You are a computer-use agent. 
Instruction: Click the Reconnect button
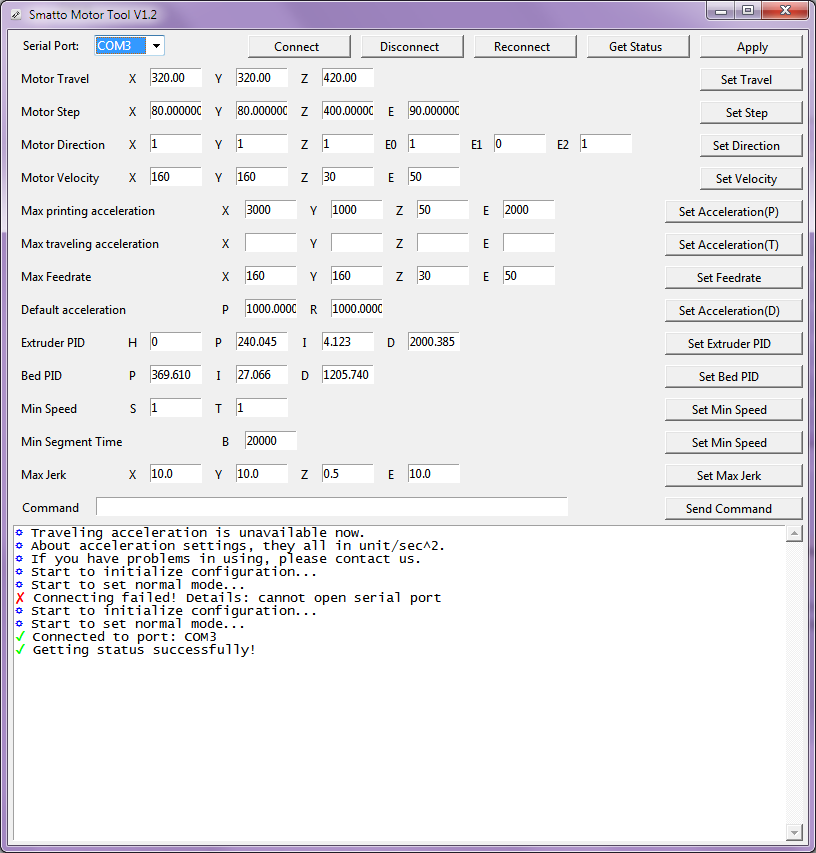pyautogui.click(x=525, y=47)
